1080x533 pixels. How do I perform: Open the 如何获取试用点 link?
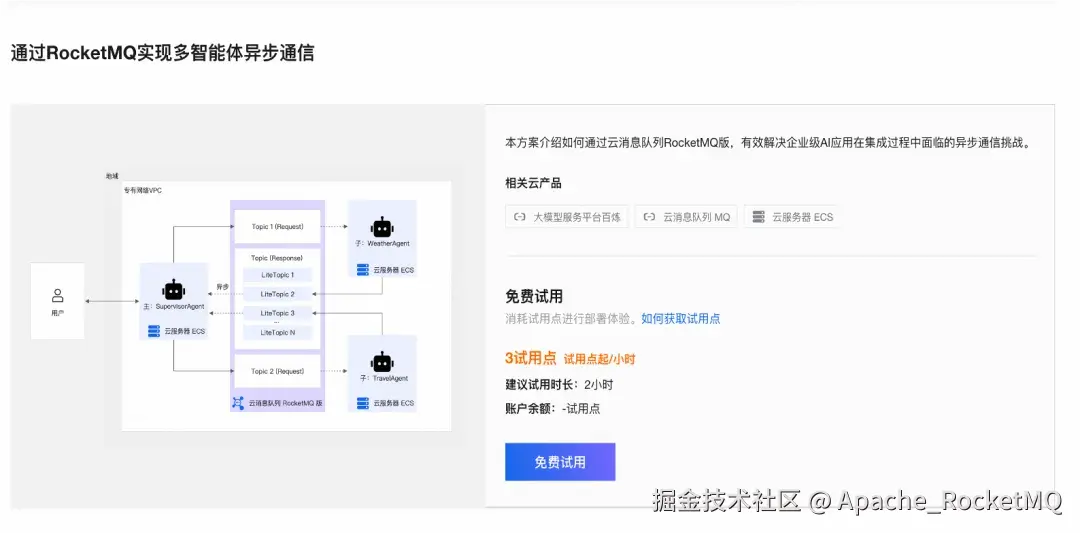pos(681,319)
